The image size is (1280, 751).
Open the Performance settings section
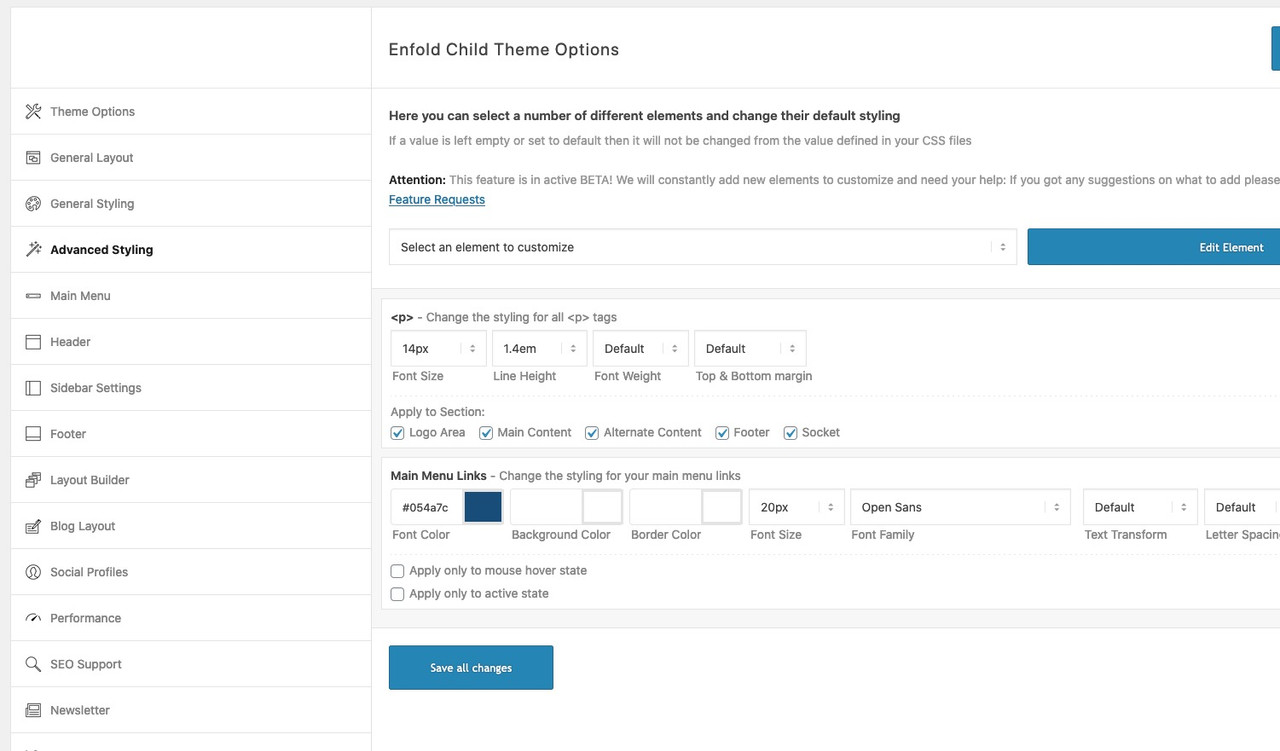coord(191,617)
